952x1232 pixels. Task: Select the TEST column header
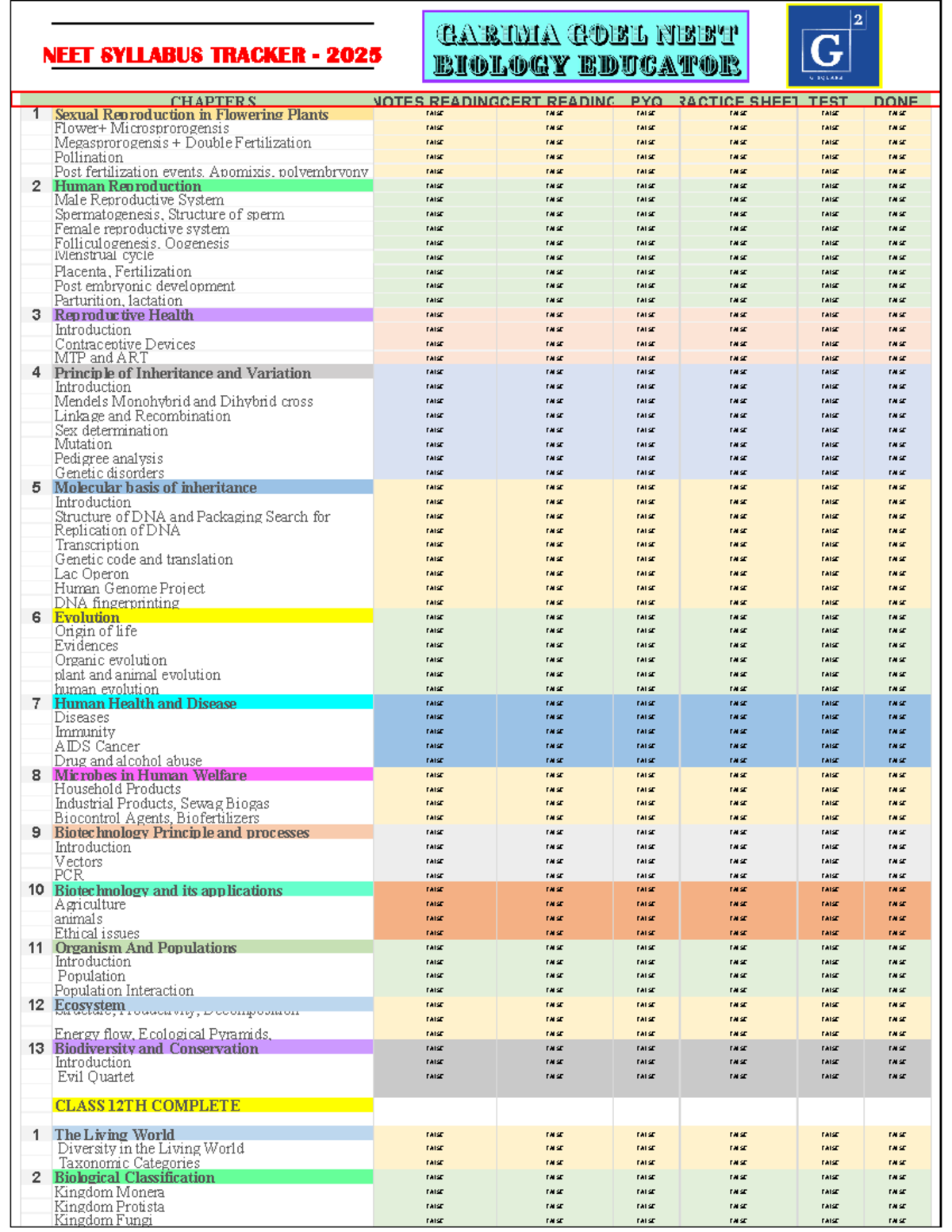[828, 101]
